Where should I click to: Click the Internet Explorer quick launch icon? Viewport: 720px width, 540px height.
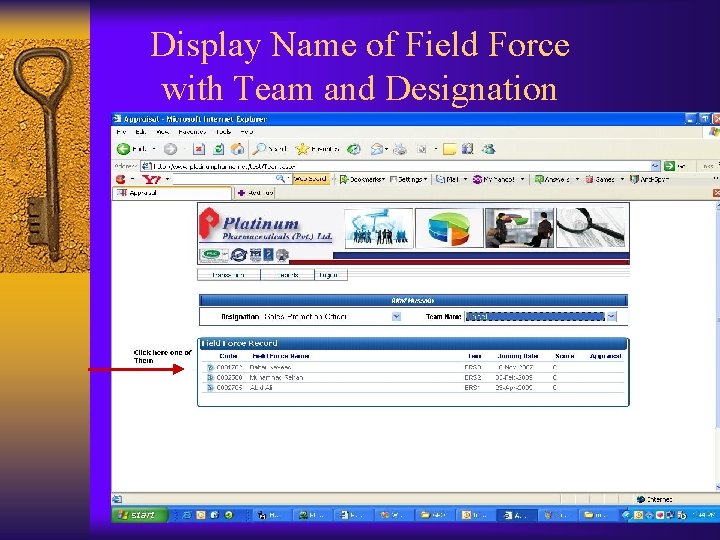click(187, 515)
